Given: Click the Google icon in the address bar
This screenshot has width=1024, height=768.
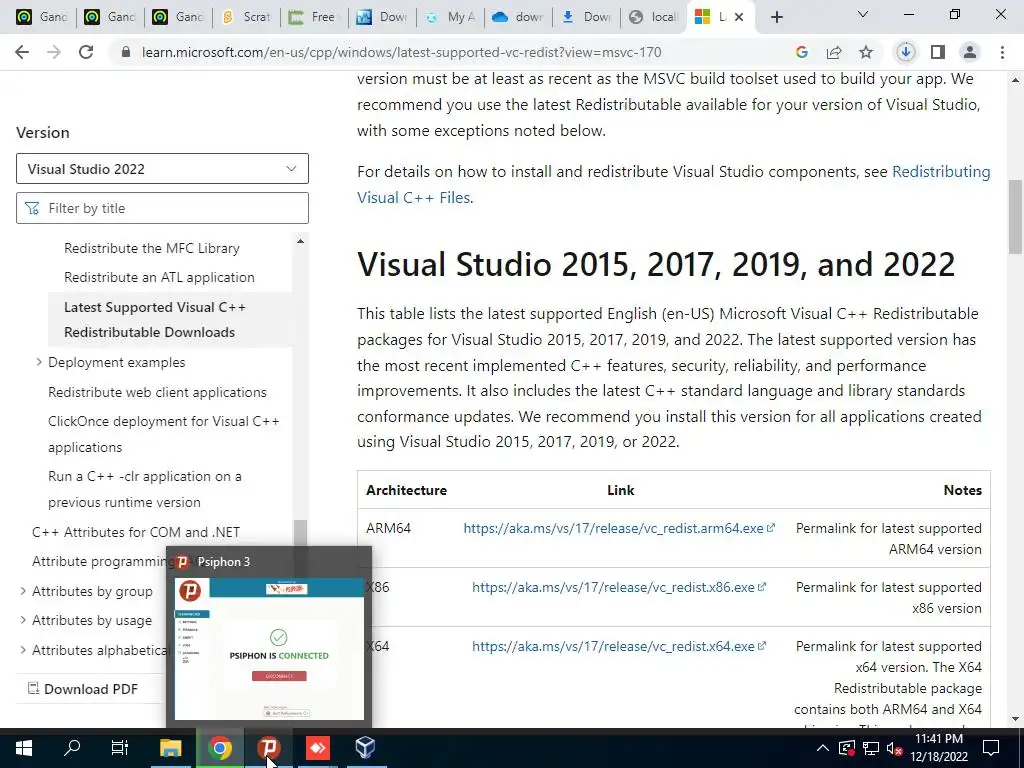Looking at the screenshot, I should [802, 52].
